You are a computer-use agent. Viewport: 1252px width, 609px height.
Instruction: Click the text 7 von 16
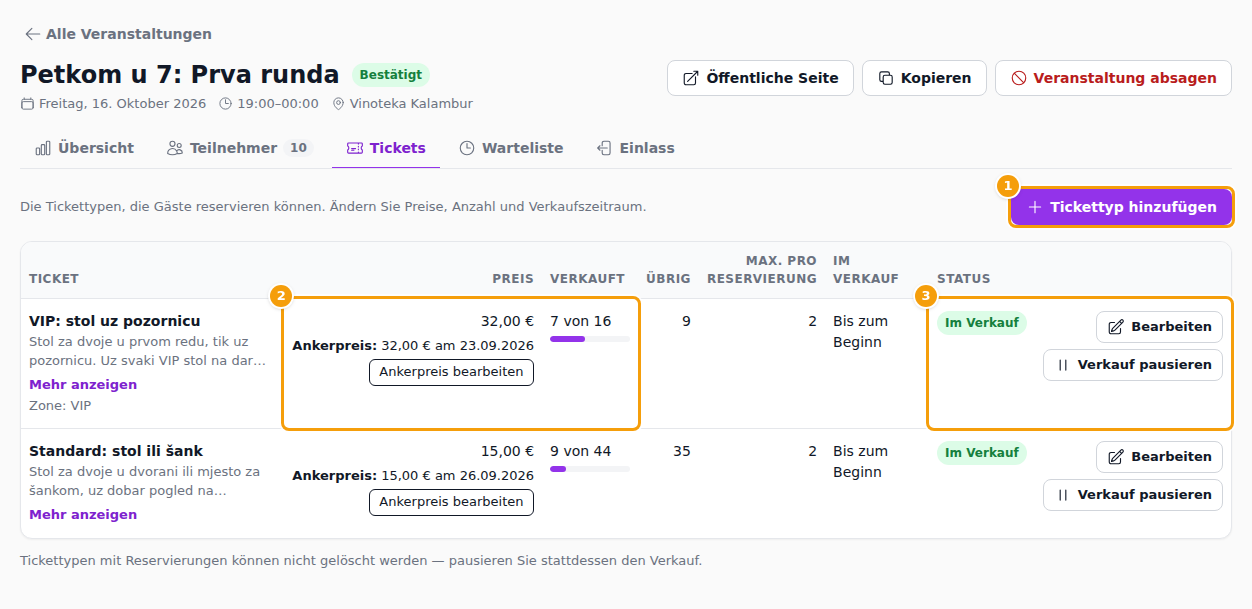580,321
